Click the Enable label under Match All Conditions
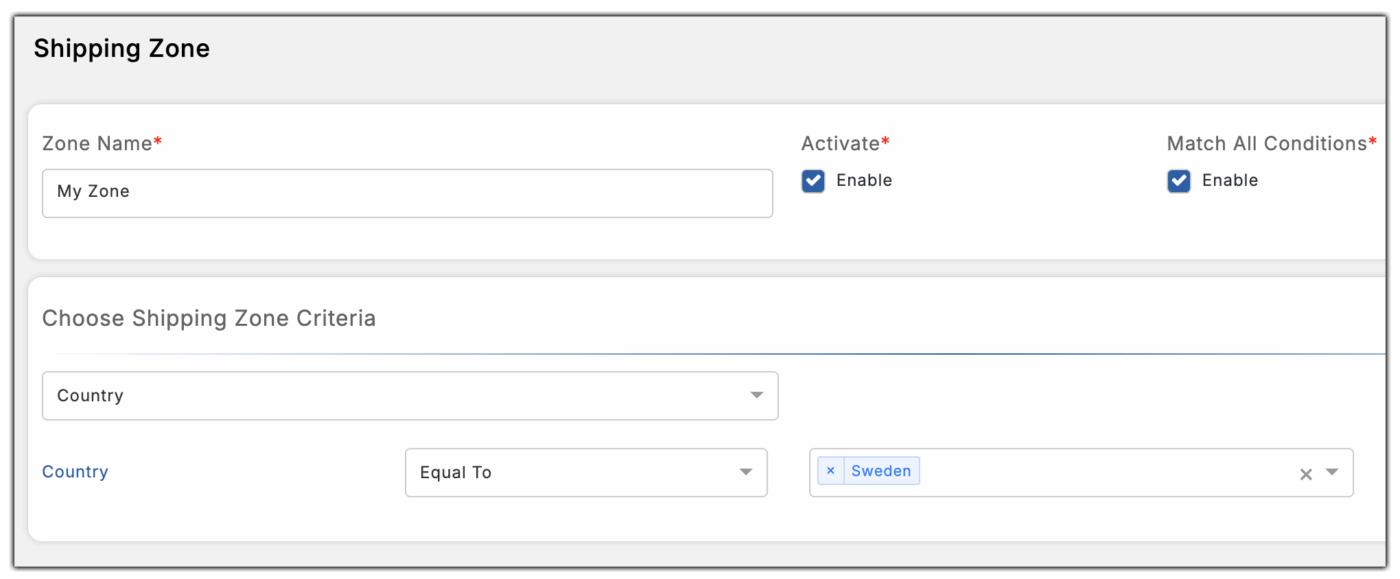The image size is (1400, 579). click(x=1230, y=181)
